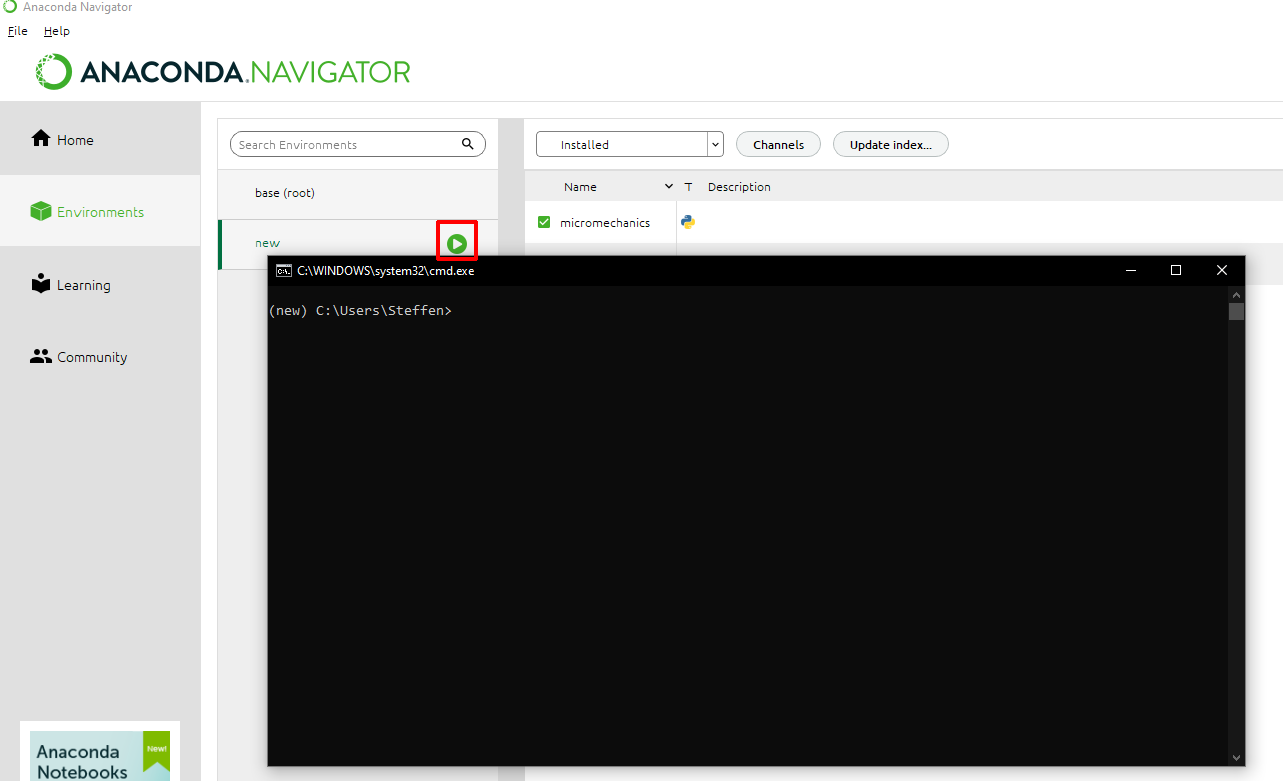Maximize the cmd.exe window
1283x781 pixels.
[x=1176, y=270]
